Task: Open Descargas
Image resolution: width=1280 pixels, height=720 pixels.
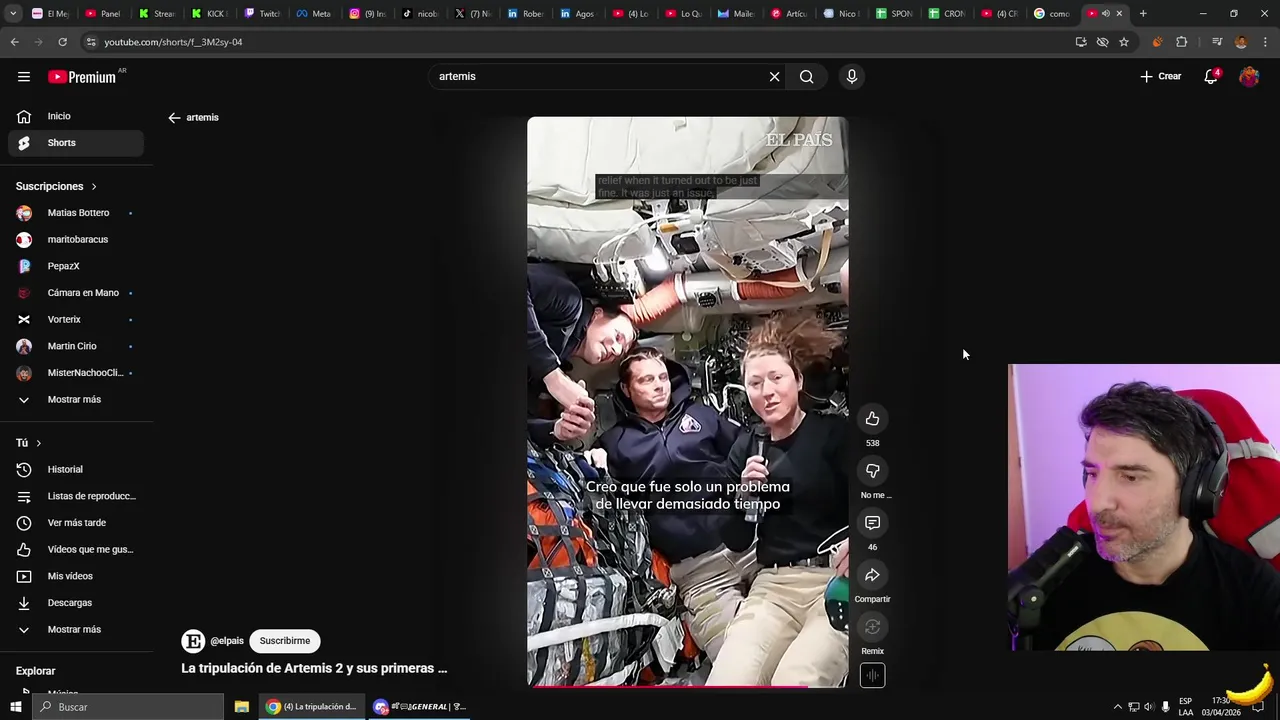Action: click(x=76, y=602)
